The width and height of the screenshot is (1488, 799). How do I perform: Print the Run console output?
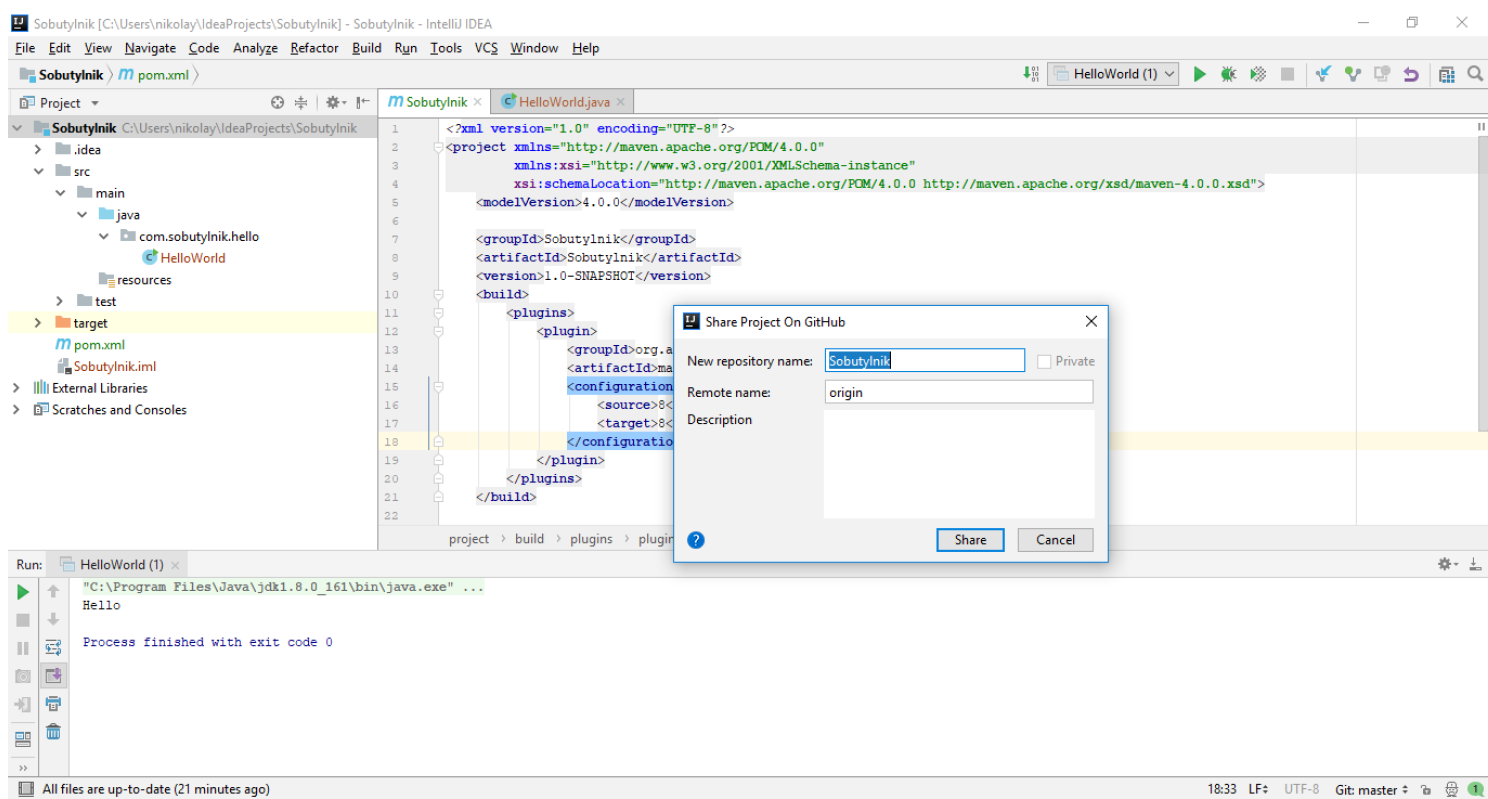(x=53, y=704)
